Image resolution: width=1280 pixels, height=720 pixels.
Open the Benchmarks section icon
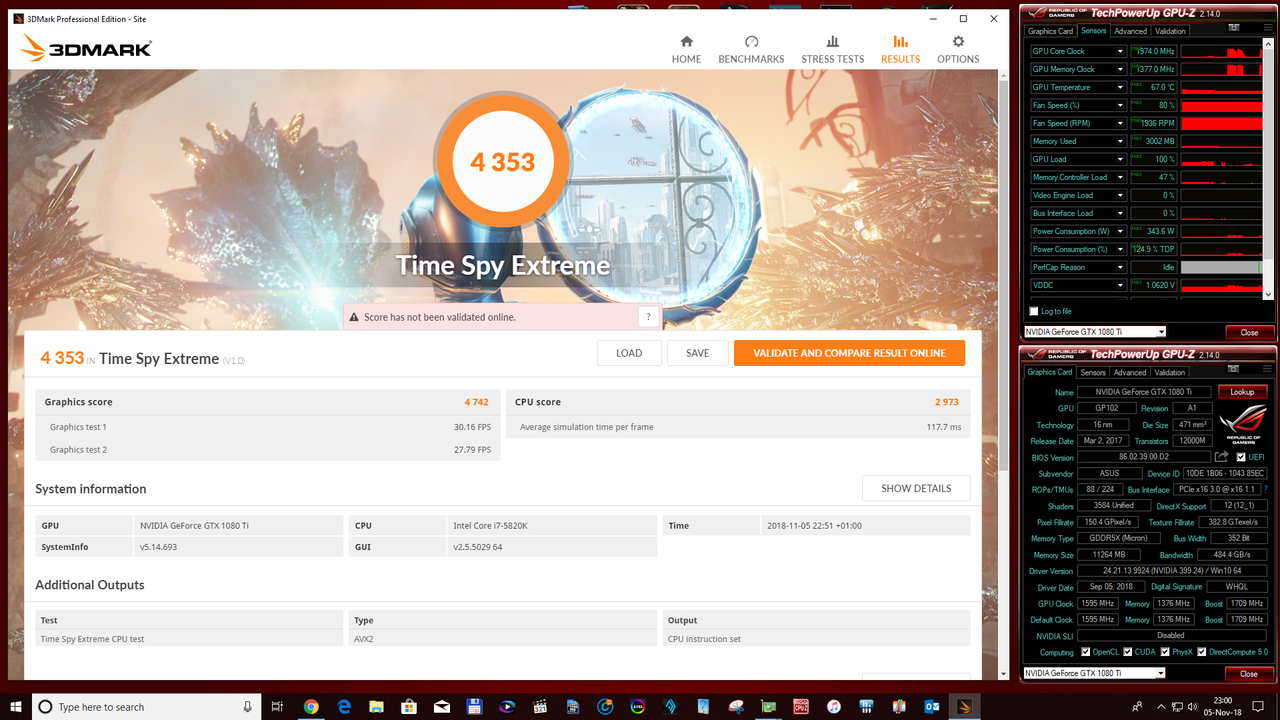pyautogui.click(x=751, y=41)
